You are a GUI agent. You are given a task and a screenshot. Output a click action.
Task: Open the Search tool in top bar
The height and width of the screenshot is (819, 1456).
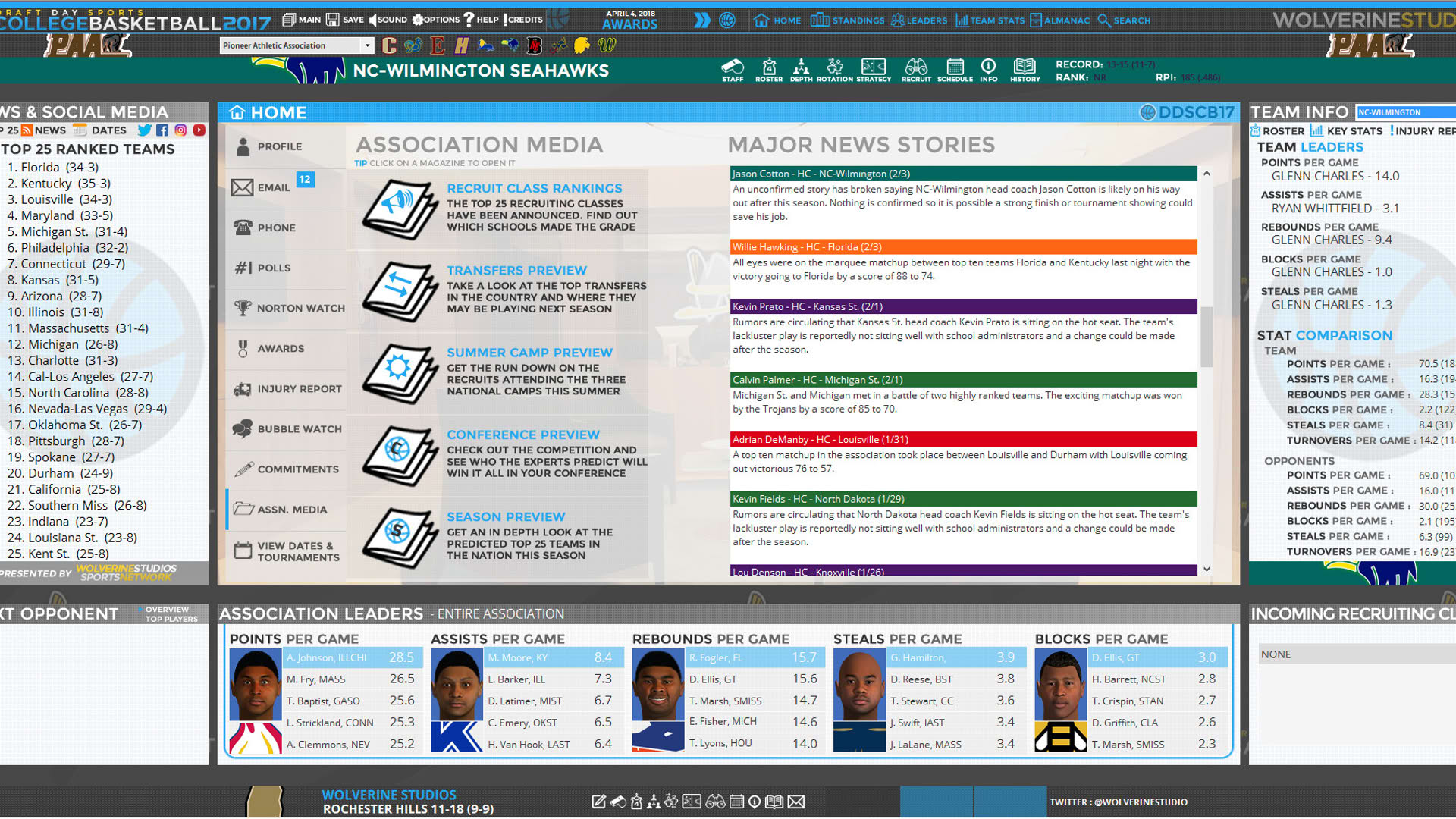[1124, 20]
